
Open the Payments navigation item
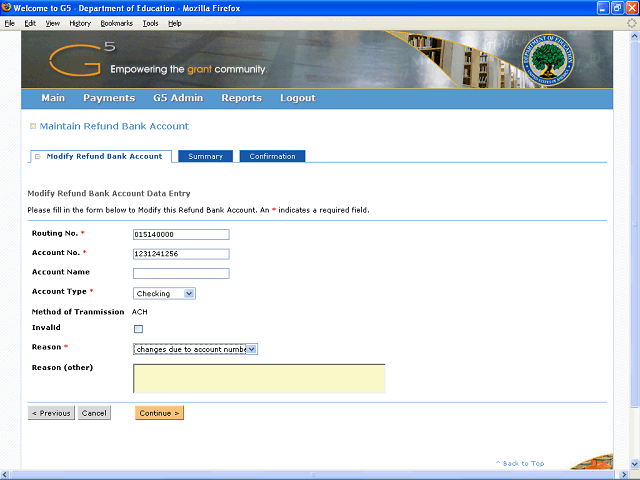[x=109, y=98]
